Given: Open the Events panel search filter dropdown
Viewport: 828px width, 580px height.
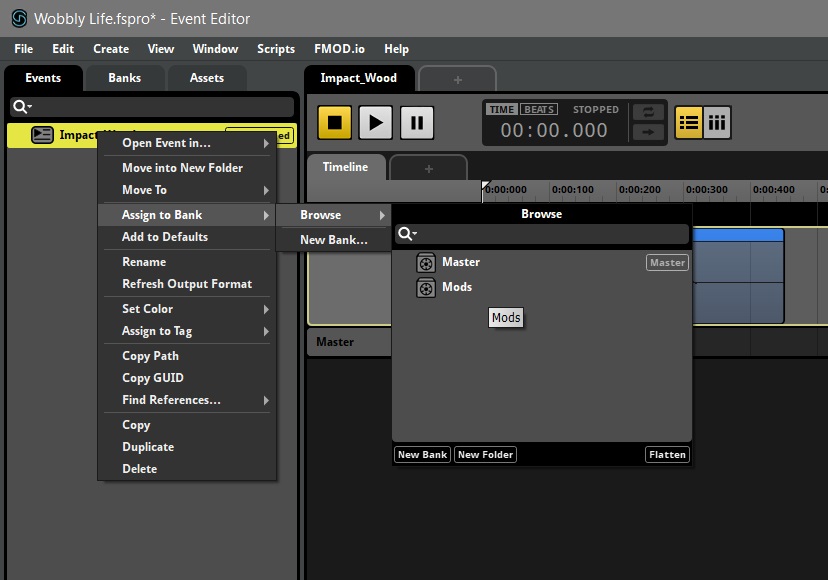Looking at the screenshot, I should (x=21, y=105).
